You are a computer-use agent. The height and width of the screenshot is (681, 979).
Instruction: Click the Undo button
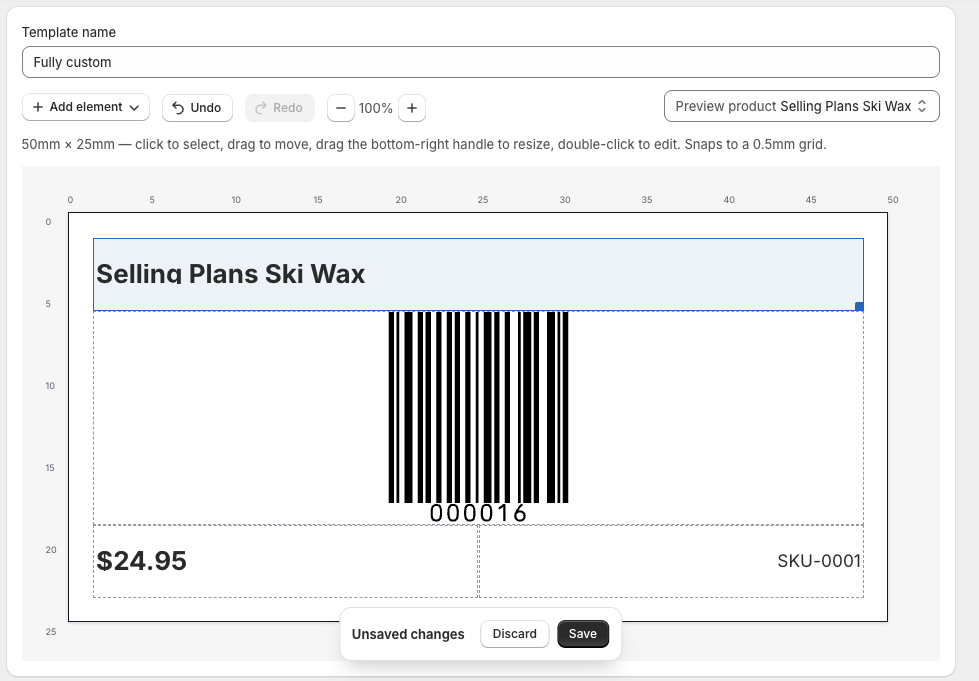(197, 108)
